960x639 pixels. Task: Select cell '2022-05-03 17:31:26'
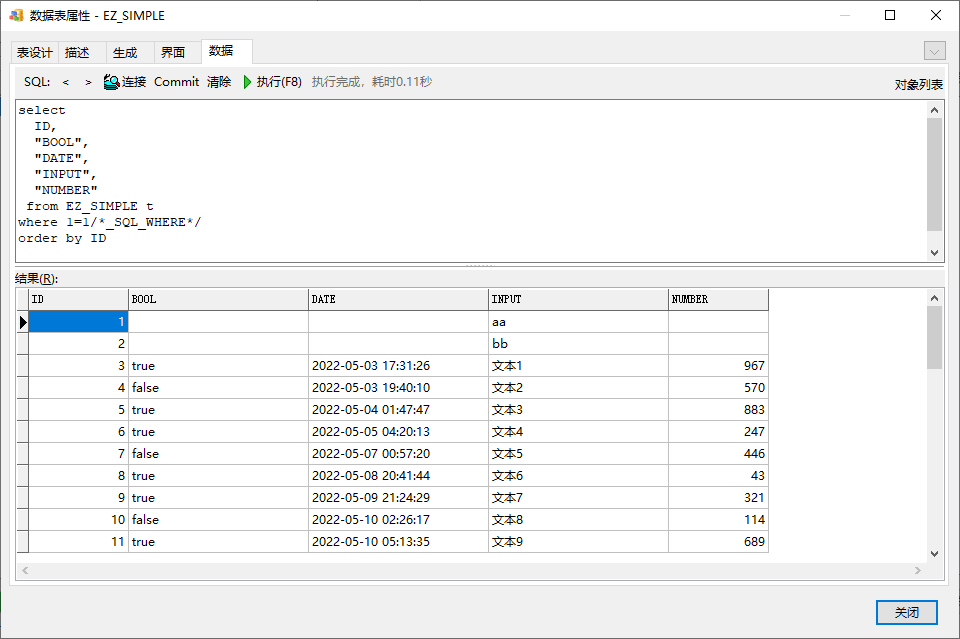pyautogui.click(x=398, y=366)
